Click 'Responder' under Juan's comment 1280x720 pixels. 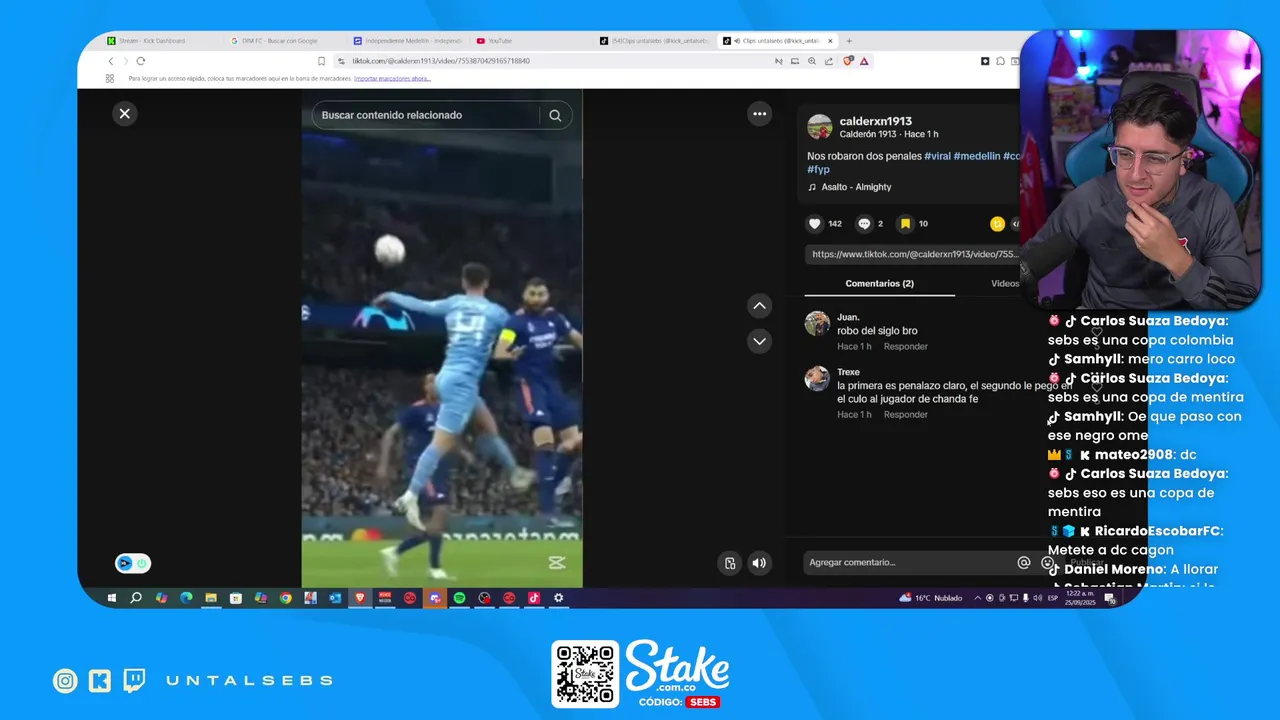[x=906, y=346]
